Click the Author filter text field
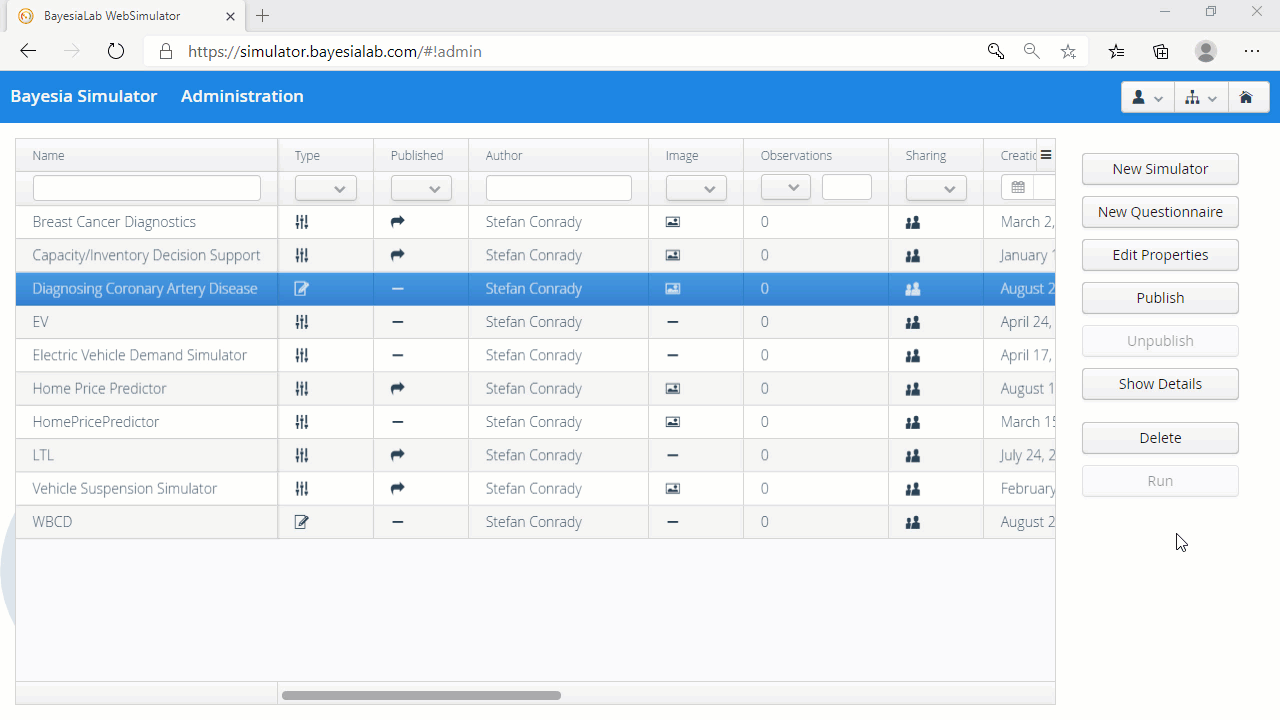This screenshot has height=720, width=1280. (559, 188)
